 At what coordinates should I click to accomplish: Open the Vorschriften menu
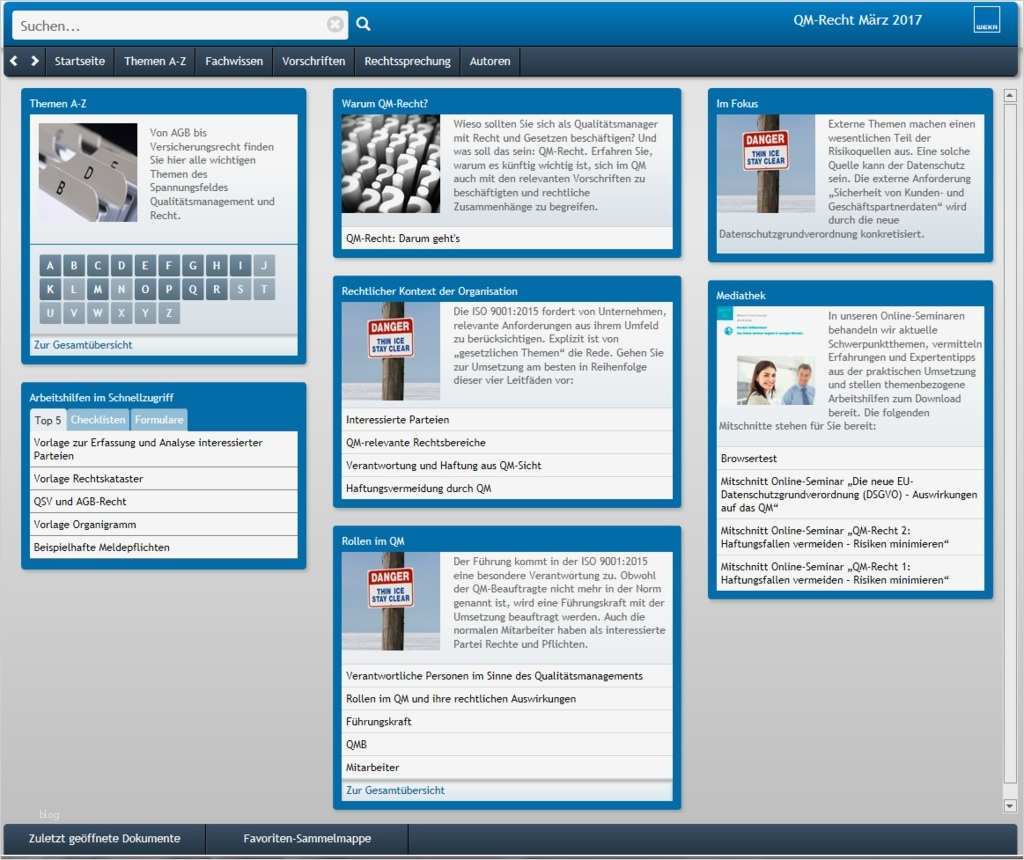coord(313,61)
